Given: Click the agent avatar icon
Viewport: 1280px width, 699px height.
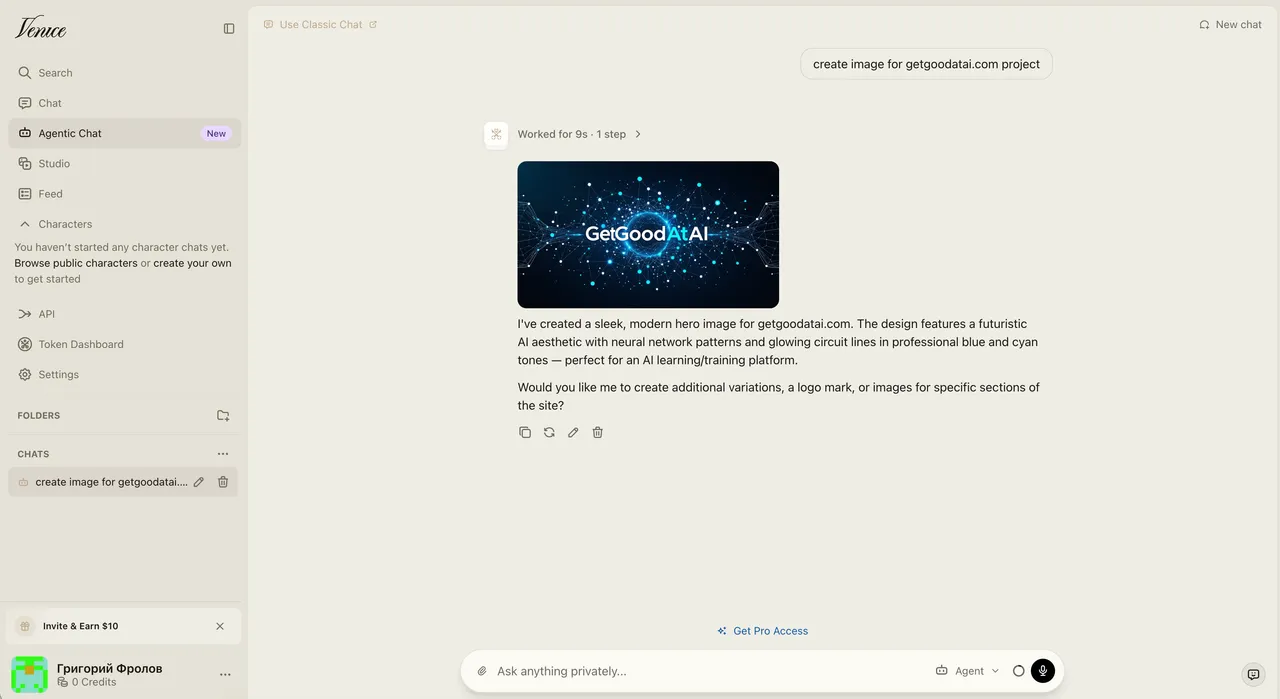Looking at the screenshot, I should [x=496, y=134].
